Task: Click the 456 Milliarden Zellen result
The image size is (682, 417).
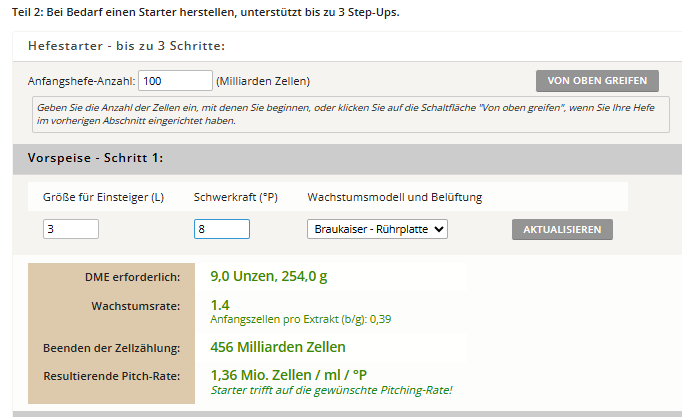Action: [278, 347]
